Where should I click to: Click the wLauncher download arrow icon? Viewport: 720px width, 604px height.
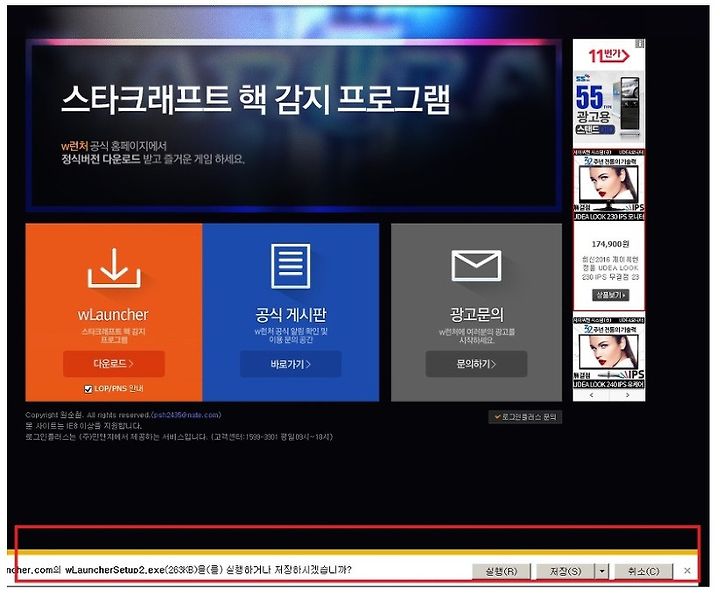[x=114, y=268]
